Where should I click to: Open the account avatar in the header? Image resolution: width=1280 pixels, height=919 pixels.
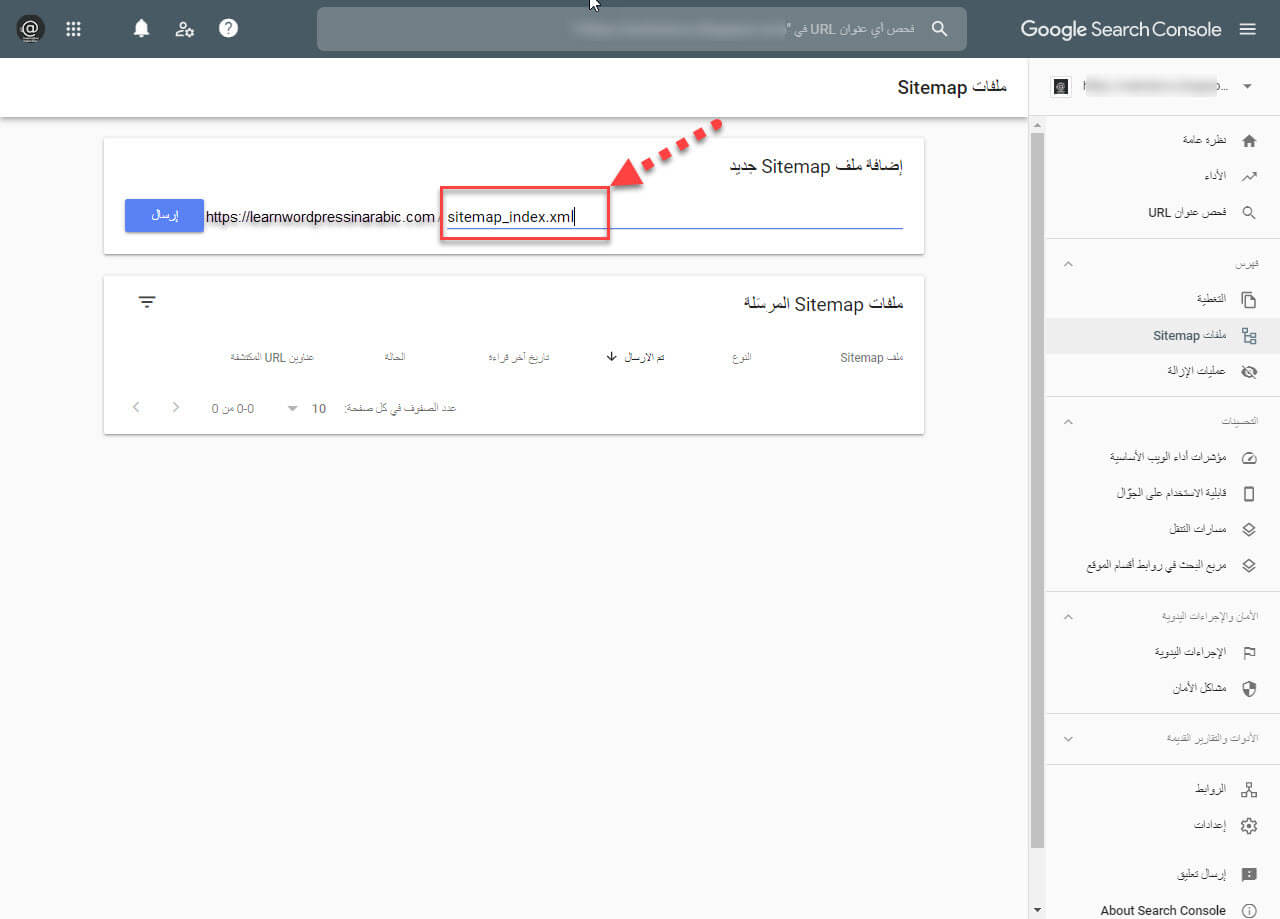(x=30, y=29)
